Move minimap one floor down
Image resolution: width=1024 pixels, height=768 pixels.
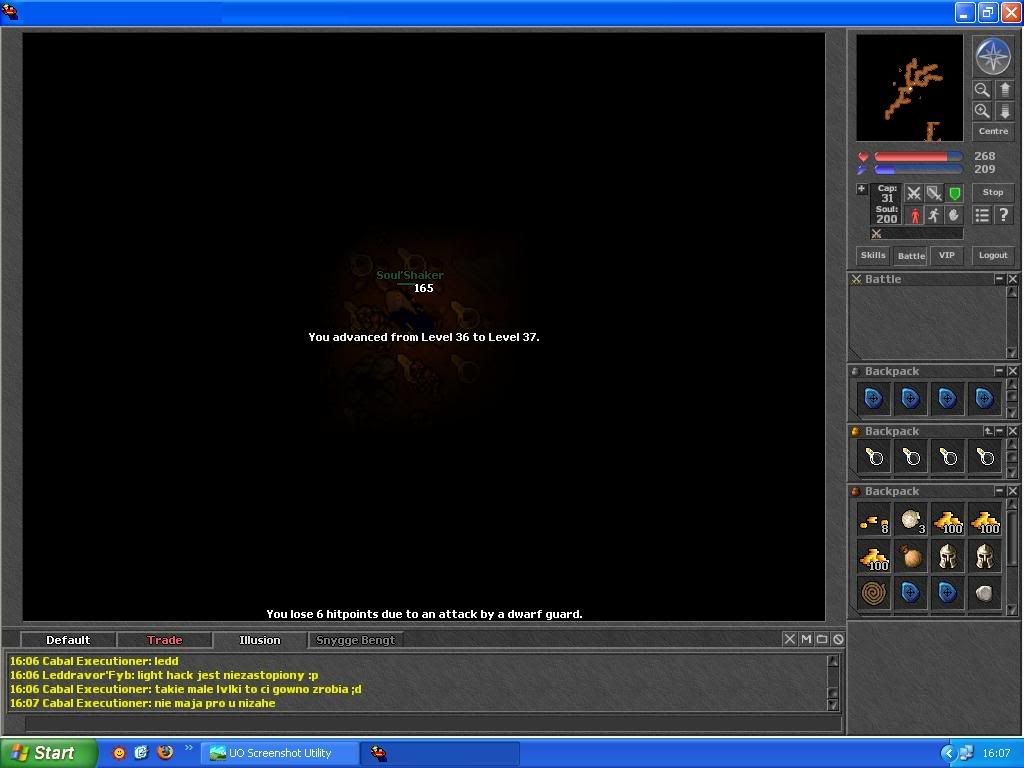click(x=1005, y=111)
